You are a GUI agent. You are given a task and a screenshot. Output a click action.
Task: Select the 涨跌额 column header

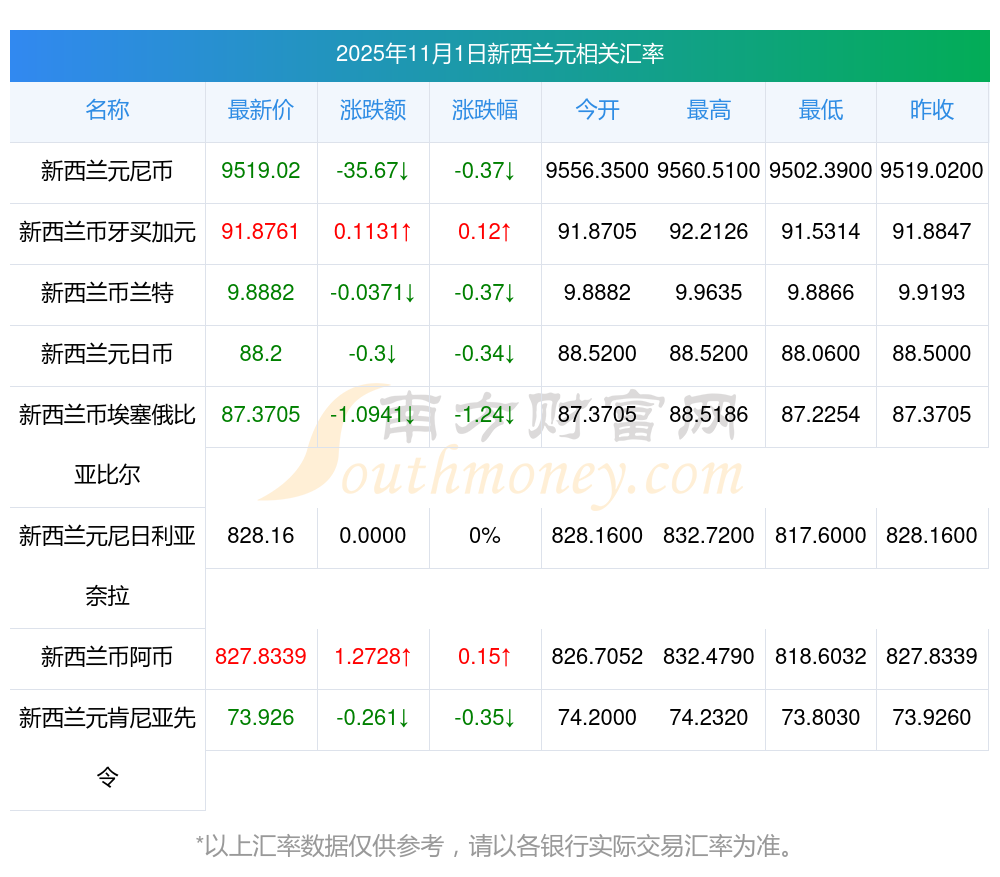[373, 110]
